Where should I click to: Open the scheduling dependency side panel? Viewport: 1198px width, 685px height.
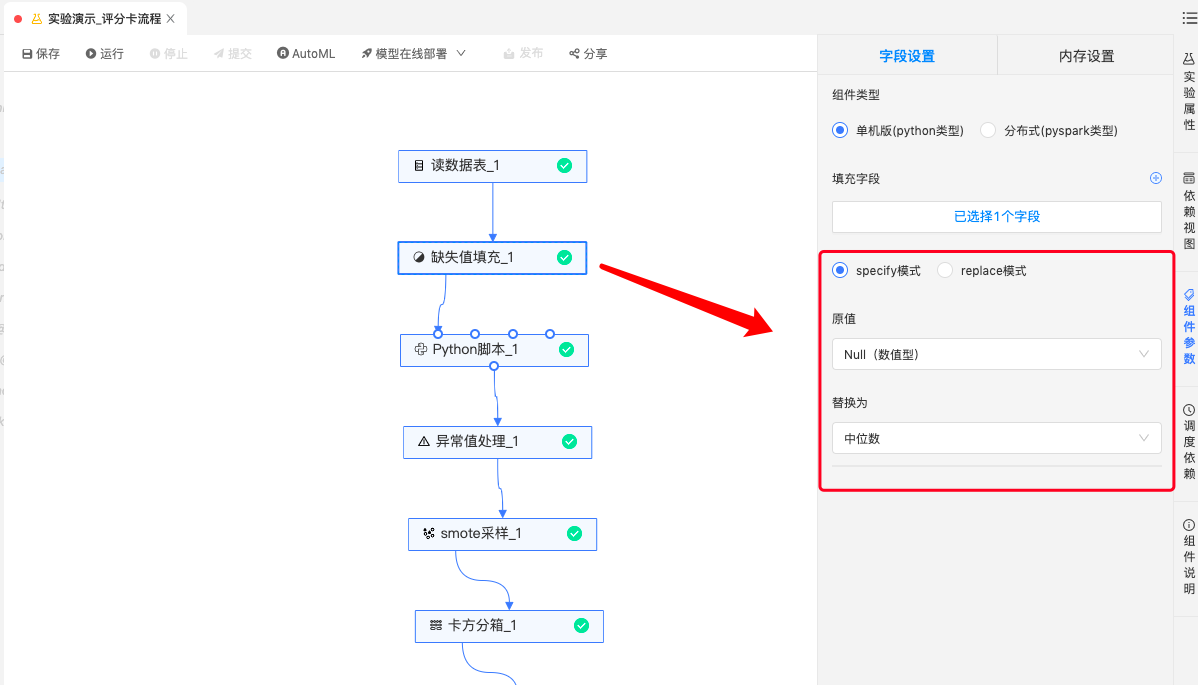click(1188, 442)
